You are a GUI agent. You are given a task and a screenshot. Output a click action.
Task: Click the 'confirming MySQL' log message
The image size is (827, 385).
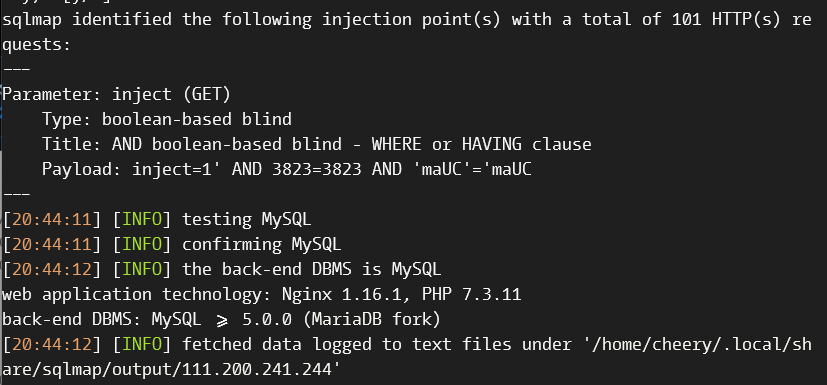(262, 244)
